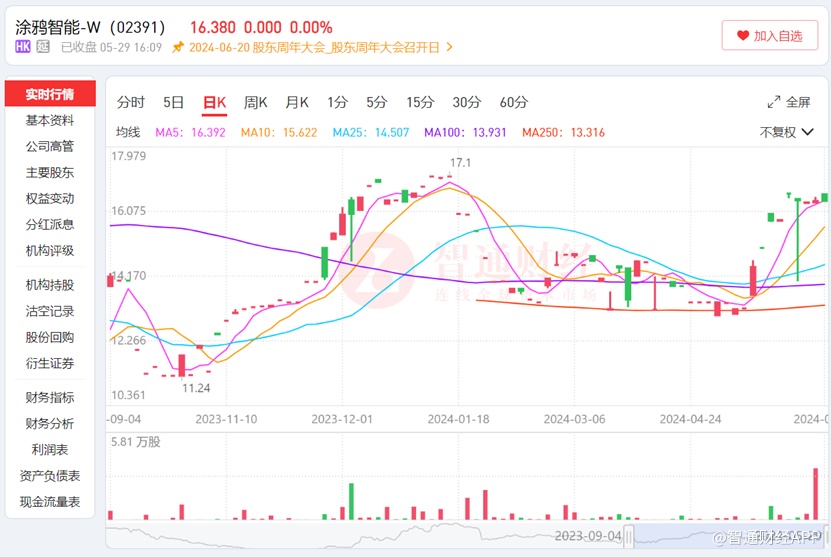This screenshot has width=831, height=557.
Task: Open 股份回购 in the sidebar
Action: [x=50, y=337]
